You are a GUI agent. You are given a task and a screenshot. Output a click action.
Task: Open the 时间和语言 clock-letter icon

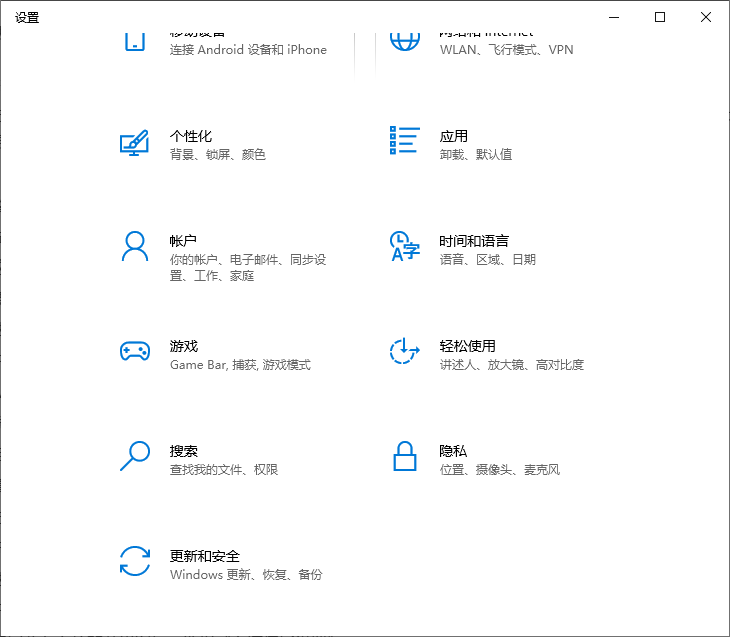(405, 245)
